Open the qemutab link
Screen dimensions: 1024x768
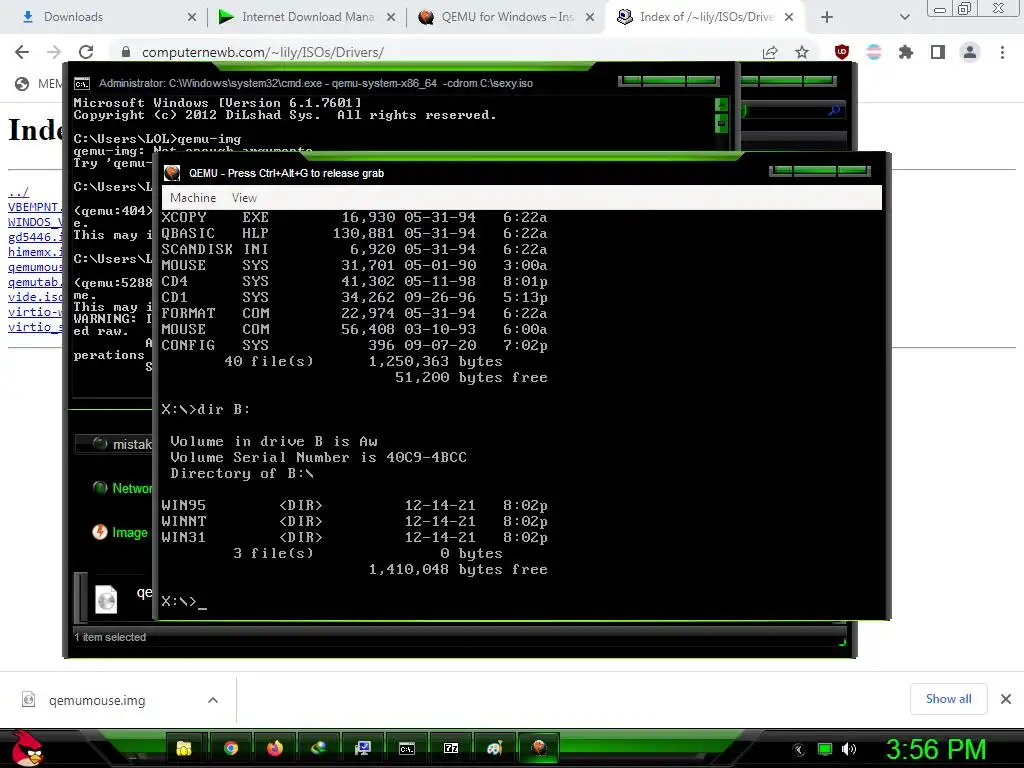pos(35,282)
